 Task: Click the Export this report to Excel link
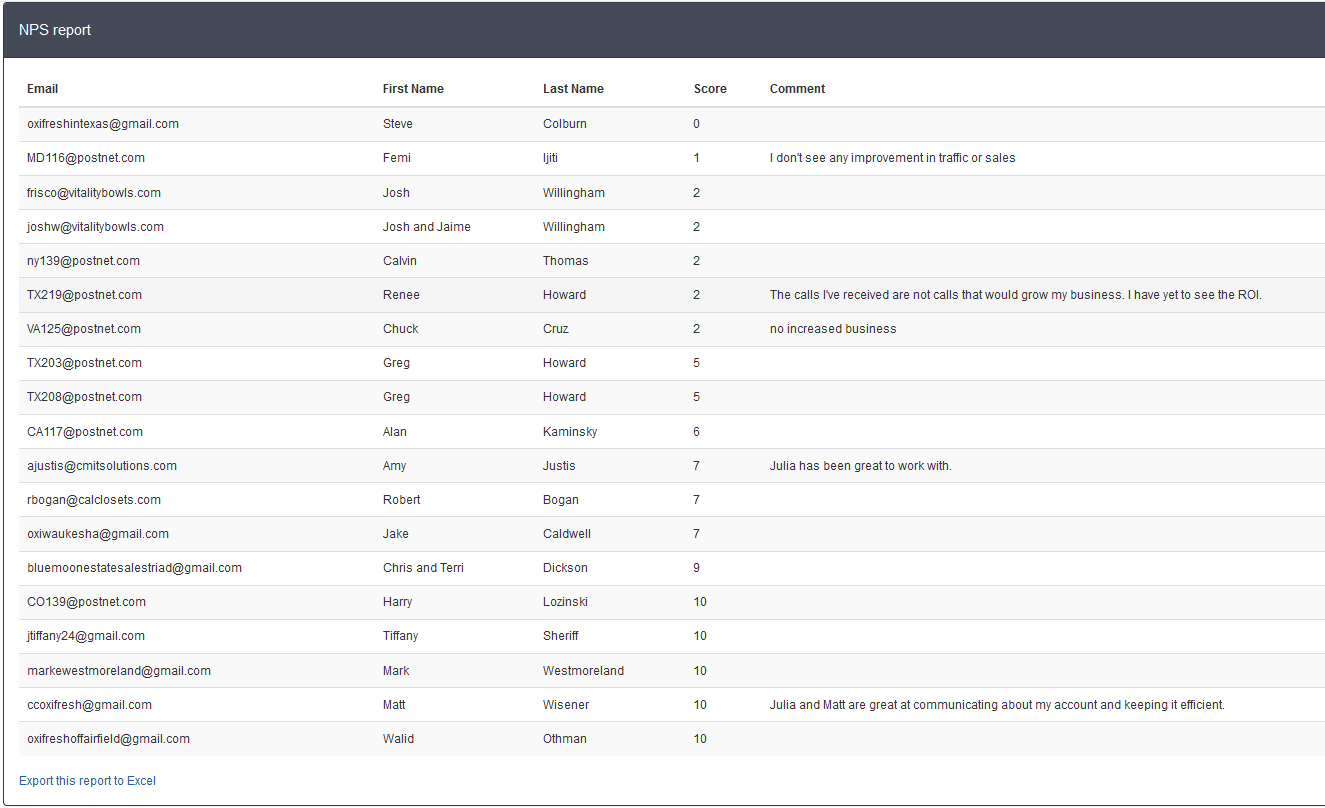click(87, 781)
